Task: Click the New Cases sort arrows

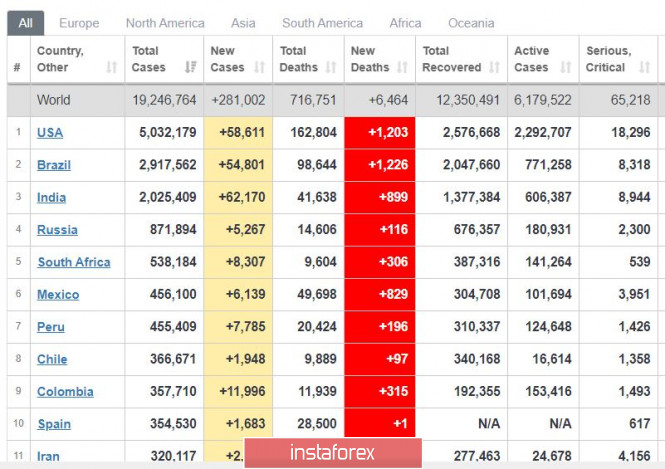Action: point(259,68)
